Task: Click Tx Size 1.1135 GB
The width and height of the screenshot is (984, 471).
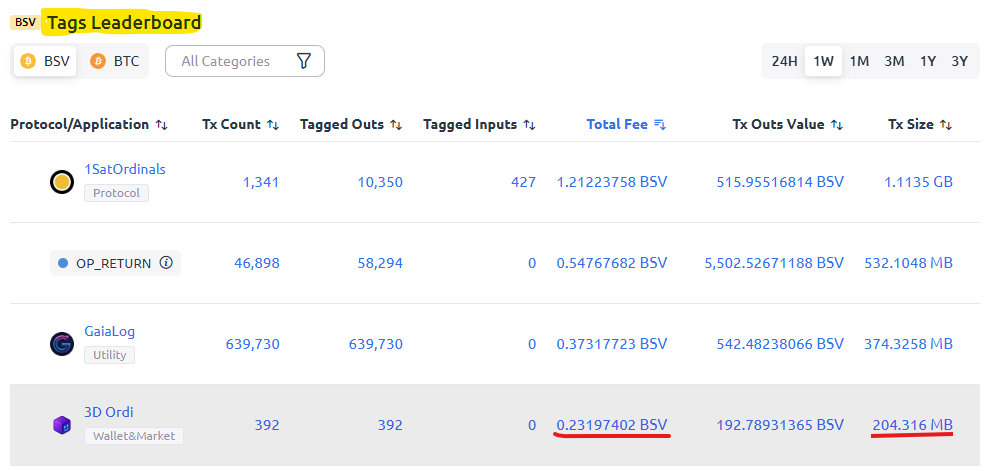Action: coord(919,182)
